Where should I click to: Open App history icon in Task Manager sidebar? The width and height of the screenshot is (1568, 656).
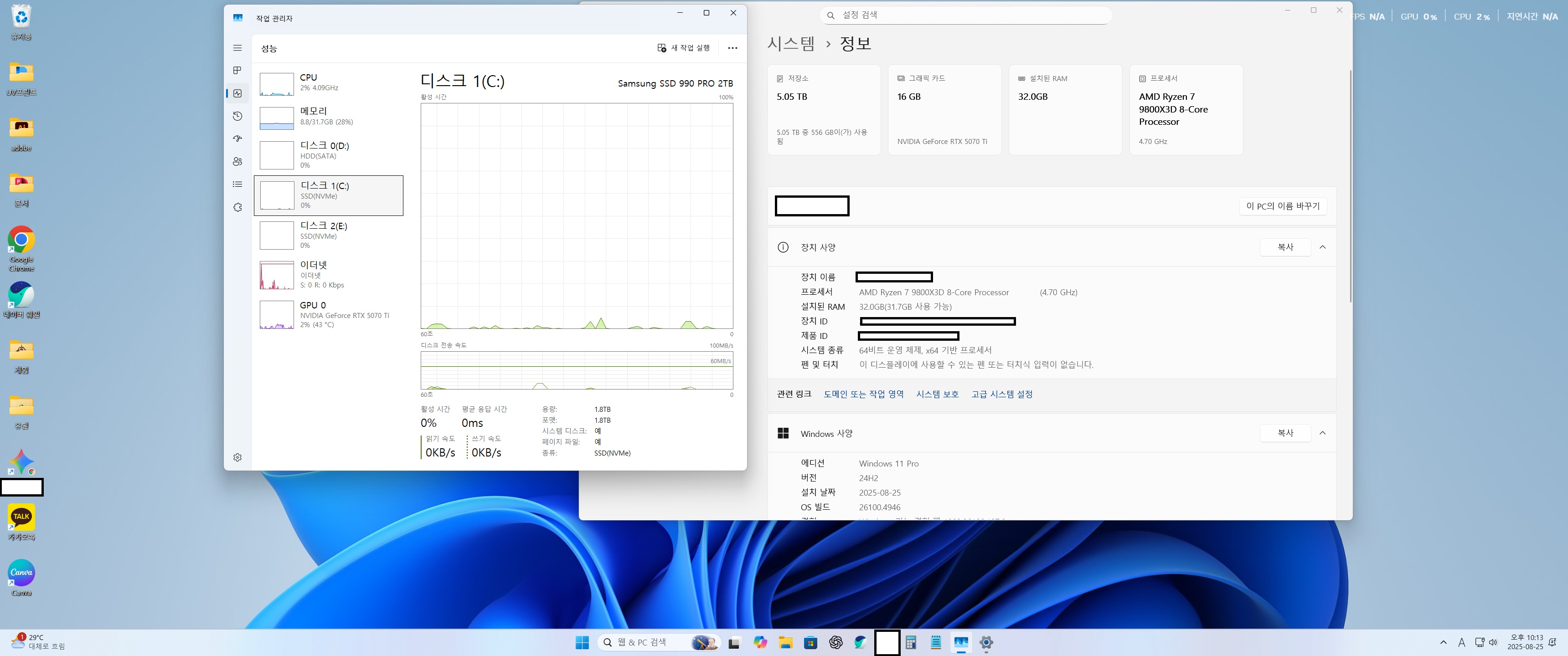pos(237,116)
